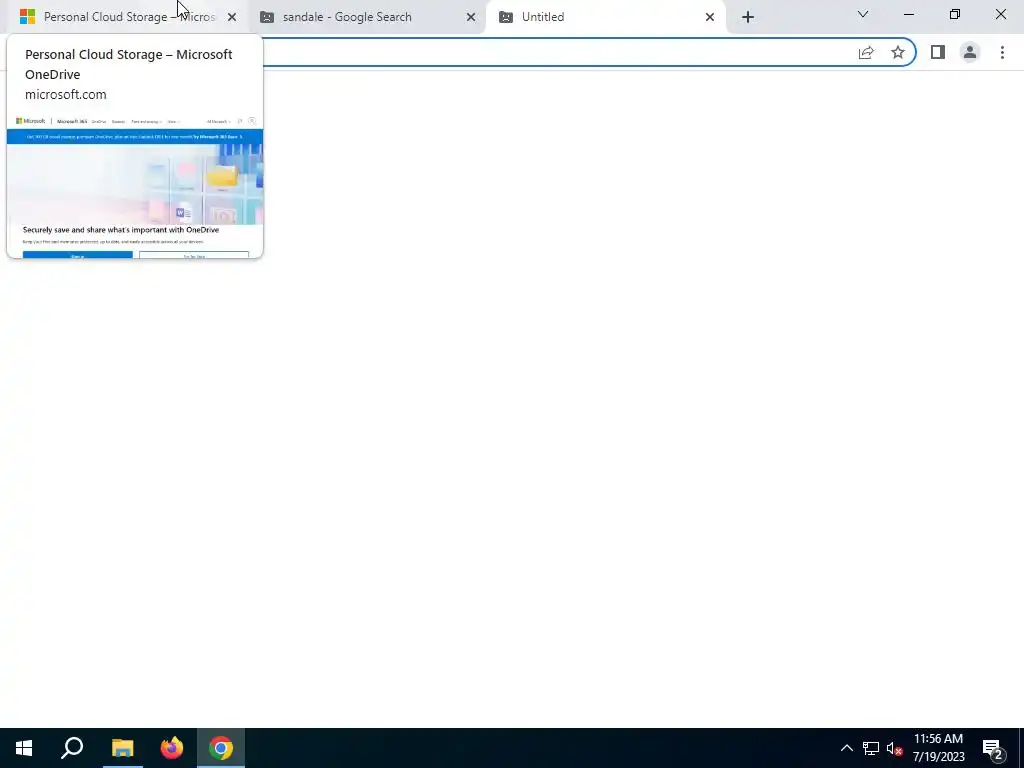Open the Chrome profile avatar menu
The width and height of the screenshot is (1024, 768).
970,52
